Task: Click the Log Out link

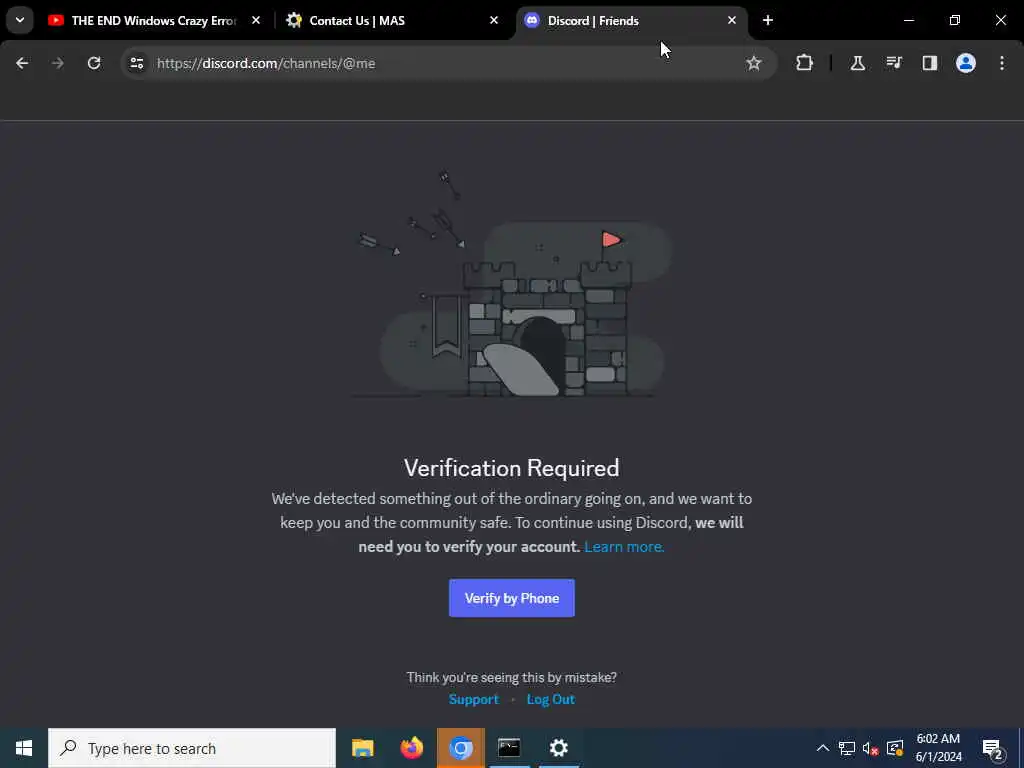Action: click(x=551, y=699)
